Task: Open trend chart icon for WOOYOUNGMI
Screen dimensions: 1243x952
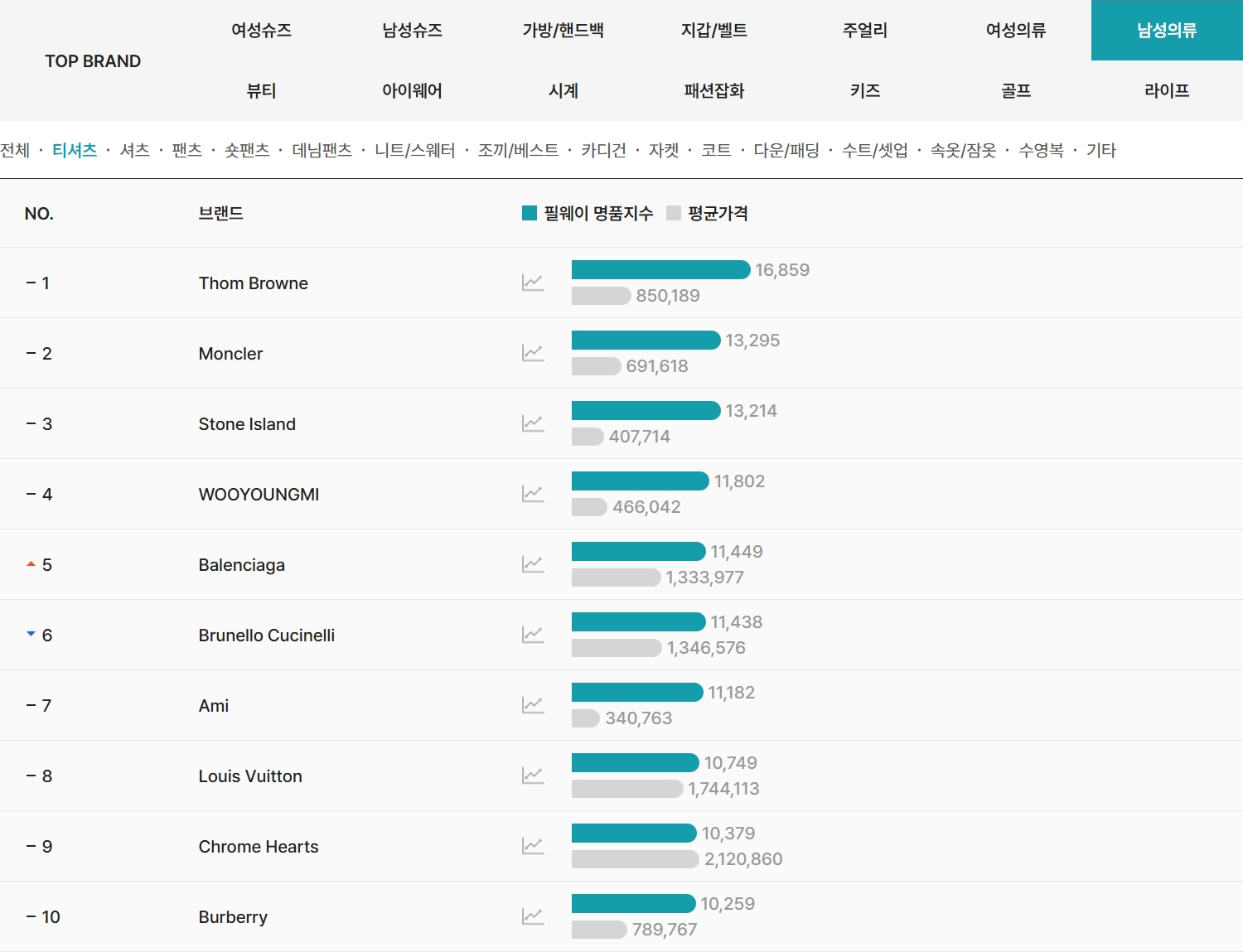Action: [x=533, y=494]
